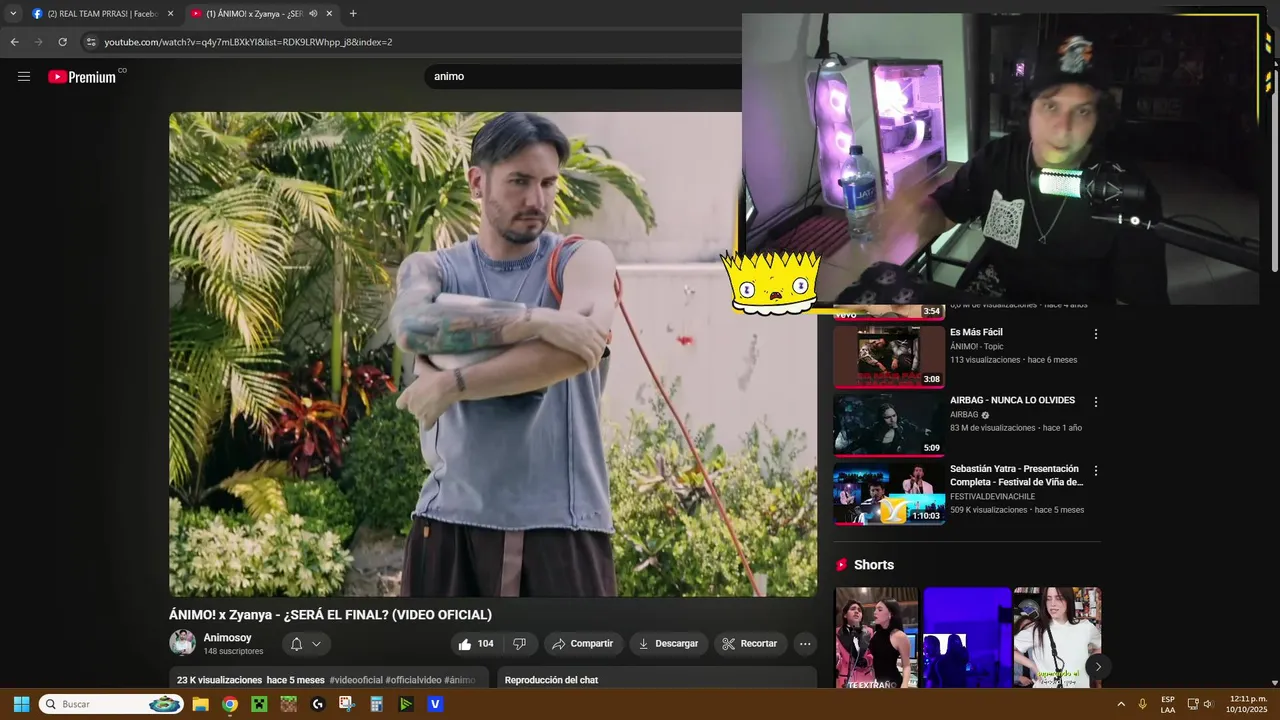The image size is (1280, 720).
Task: Open the Animosoy channel name link
Action: 227,638
